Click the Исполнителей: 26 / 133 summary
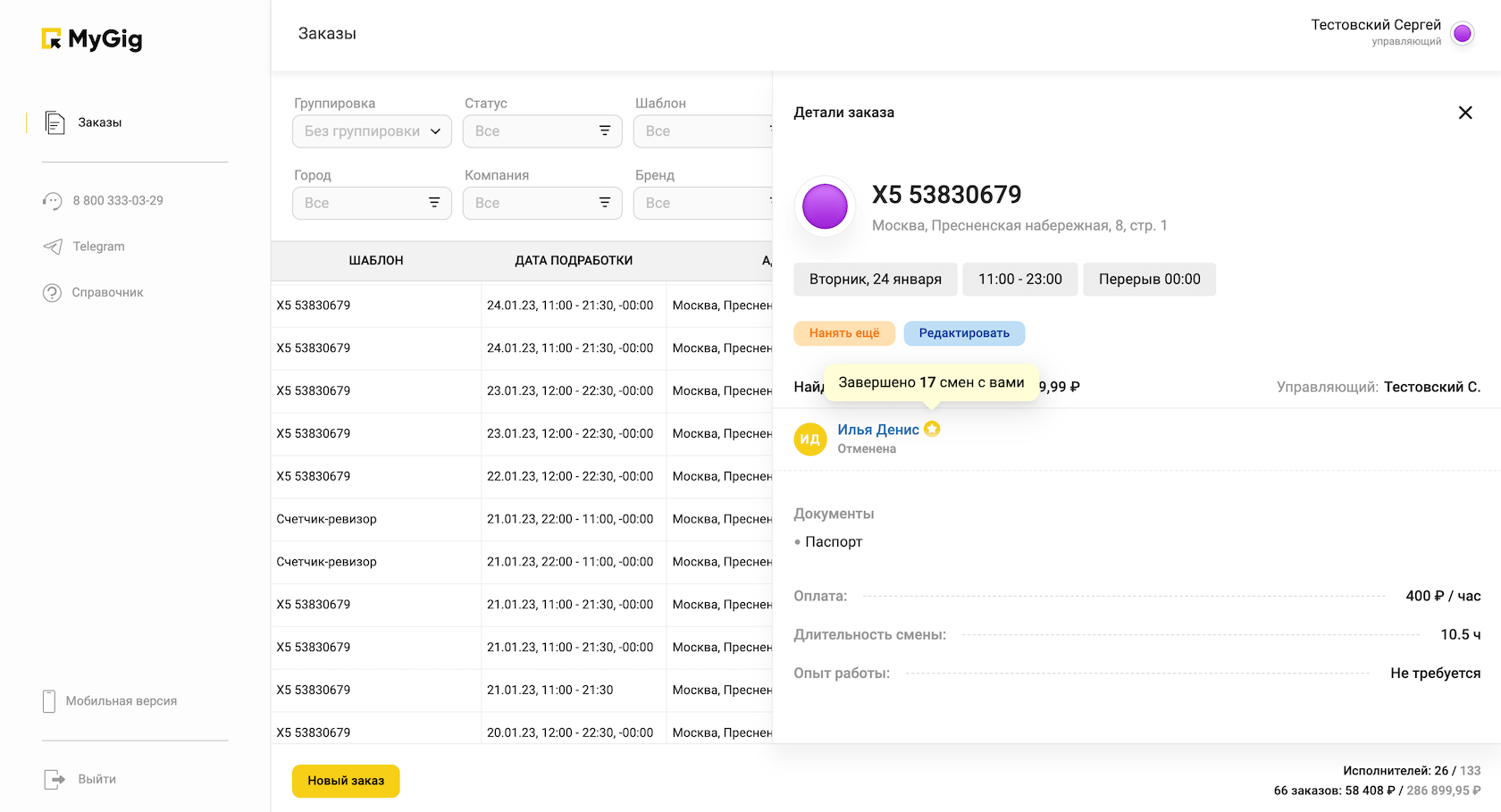Screen dimensions: 1501x812 [1412, 770]
